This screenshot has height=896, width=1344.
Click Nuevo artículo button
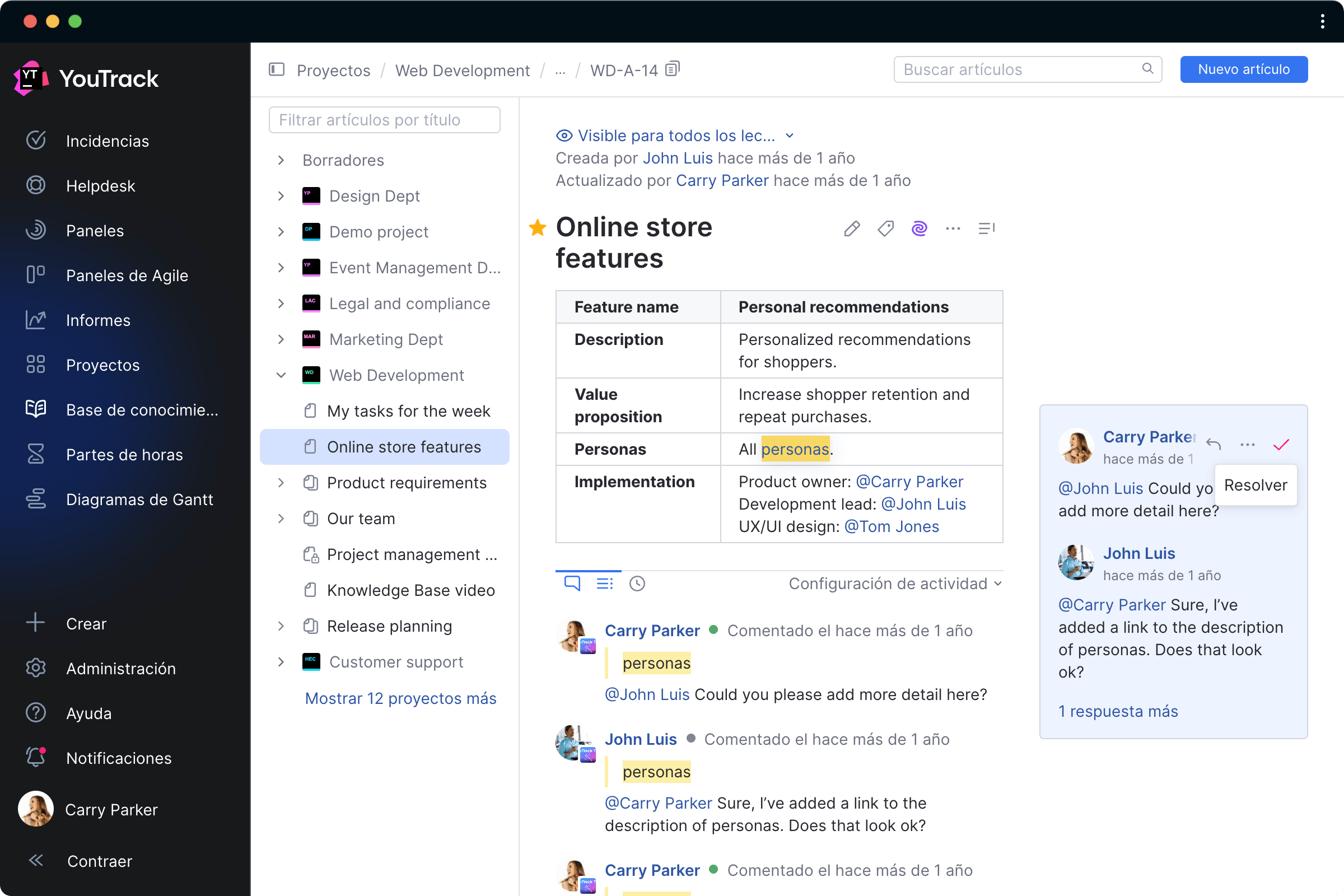(x=1245, y=70)
